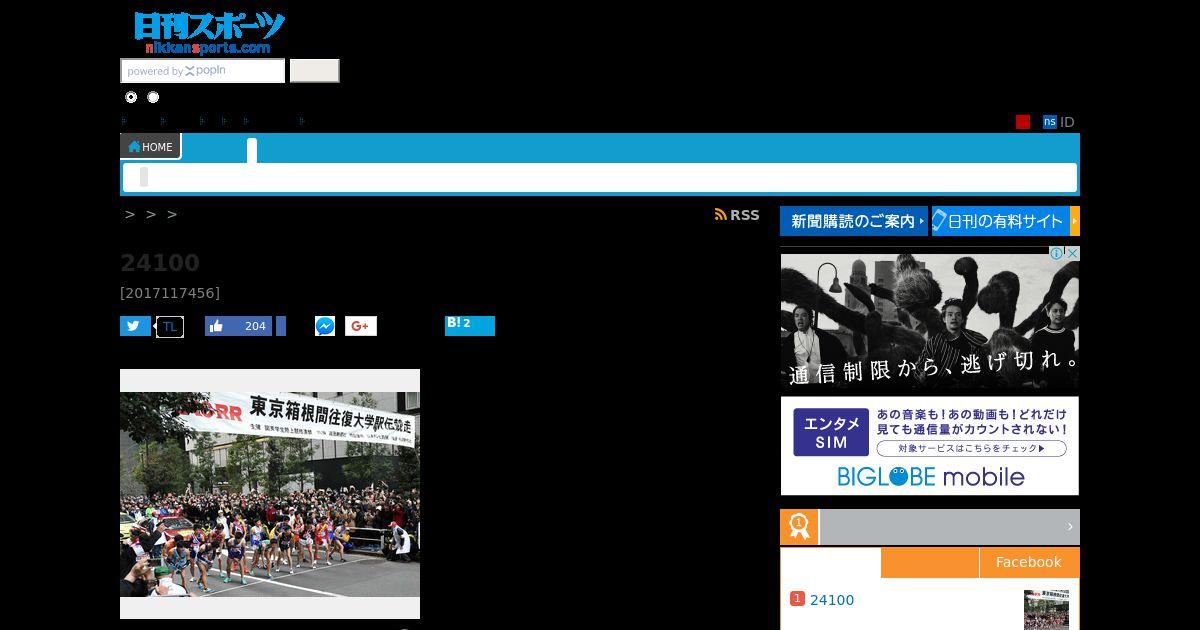Viewport: 1200px width, 630px height.
Task: Open the Nikkan Sports logo homepage
Action: click(209, 32)
